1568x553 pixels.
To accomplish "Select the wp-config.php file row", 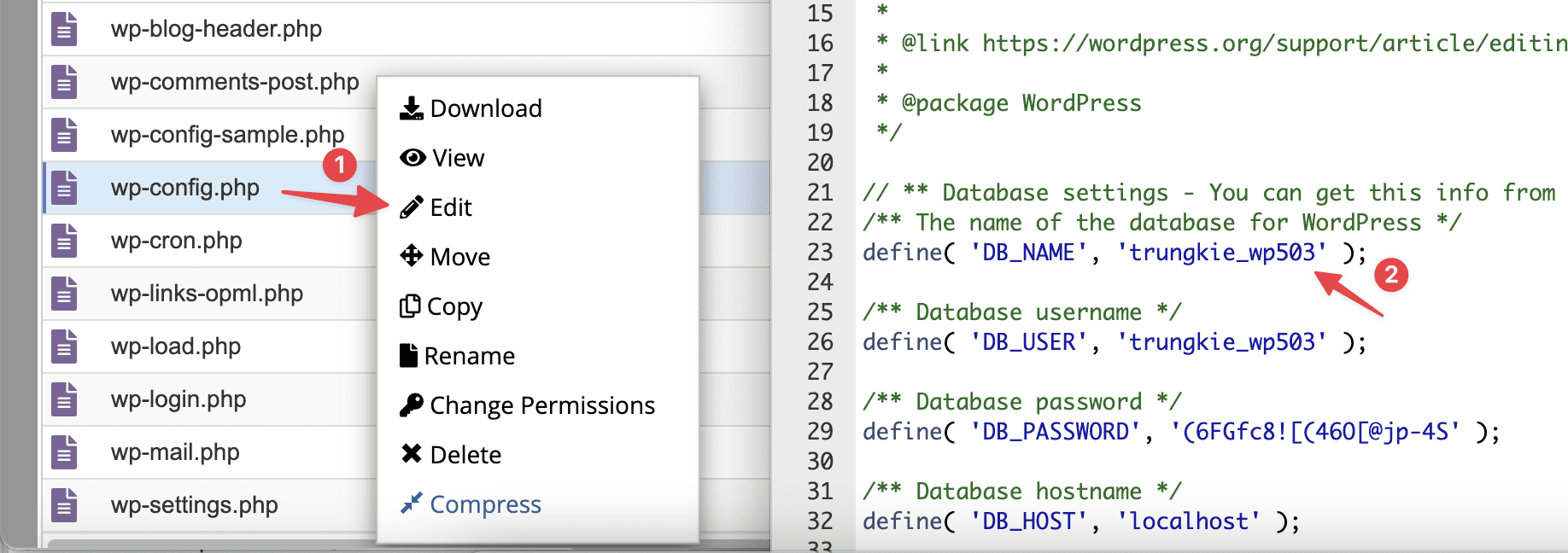I will pos(185,188).
